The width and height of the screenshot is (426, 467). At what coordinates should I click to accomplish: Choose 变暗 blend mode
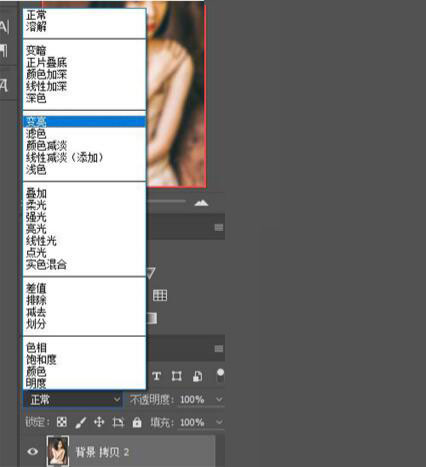pos(84,50)
